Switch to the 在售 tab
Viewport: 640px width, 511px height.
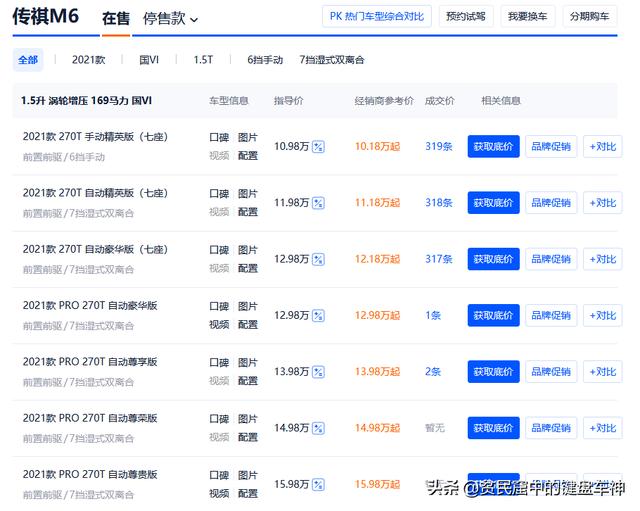point(116,19)
